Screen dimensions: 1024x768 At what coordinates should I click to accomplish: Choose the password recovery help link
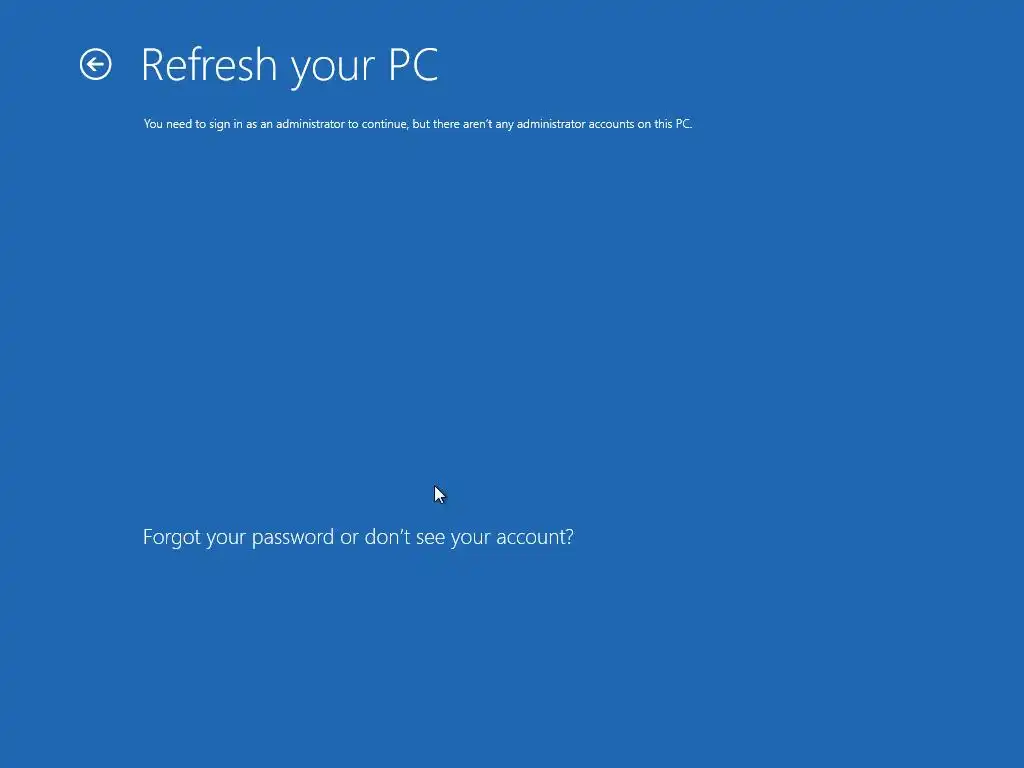click(x=358, y=537)
